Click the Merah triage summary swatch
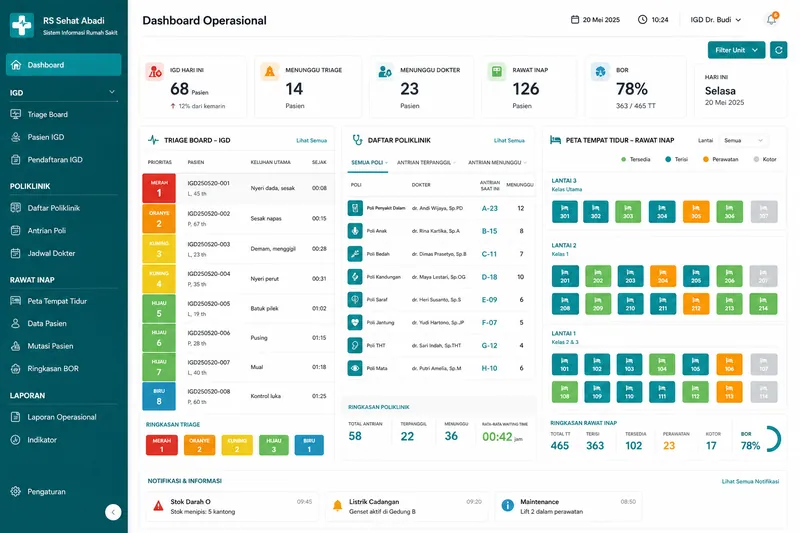 tap(162, 445)
